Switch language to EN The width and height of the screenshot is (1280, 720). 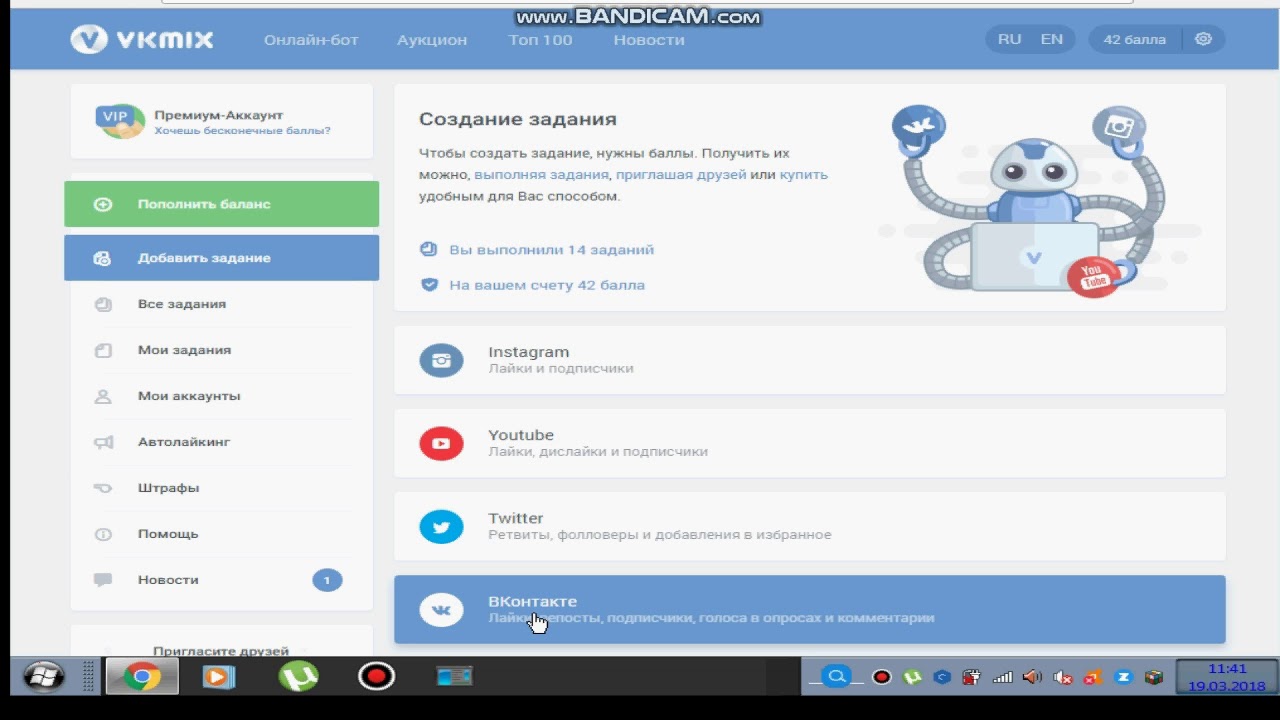1051,40
